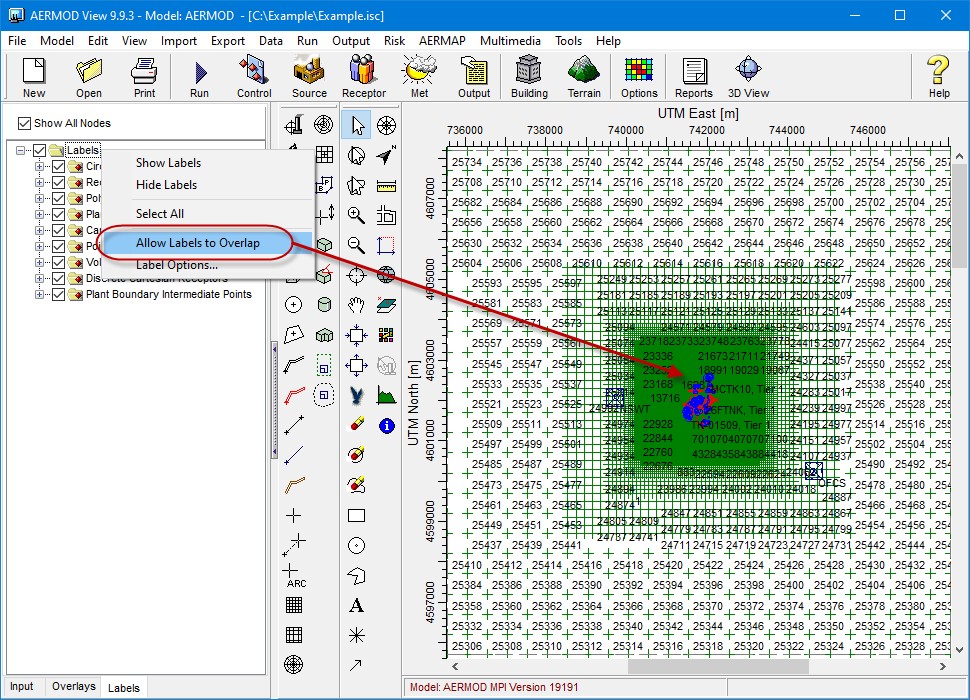Select the asterisk marker tool
Viewport: 970px width, 700px height.
pyautogui.click(x=356, y=635)
